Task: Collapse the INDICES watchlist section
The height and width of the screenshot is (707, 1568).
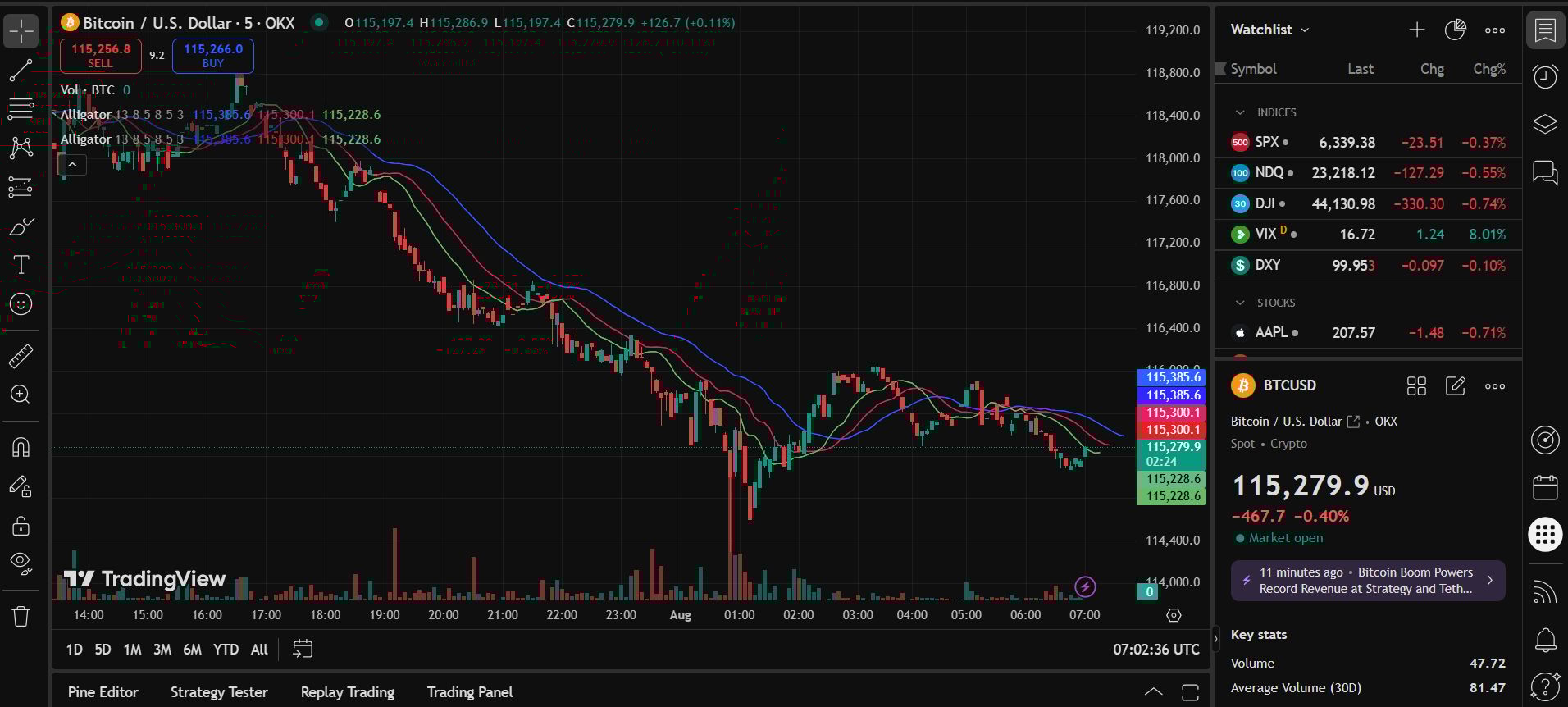Action: (1240, 112)
